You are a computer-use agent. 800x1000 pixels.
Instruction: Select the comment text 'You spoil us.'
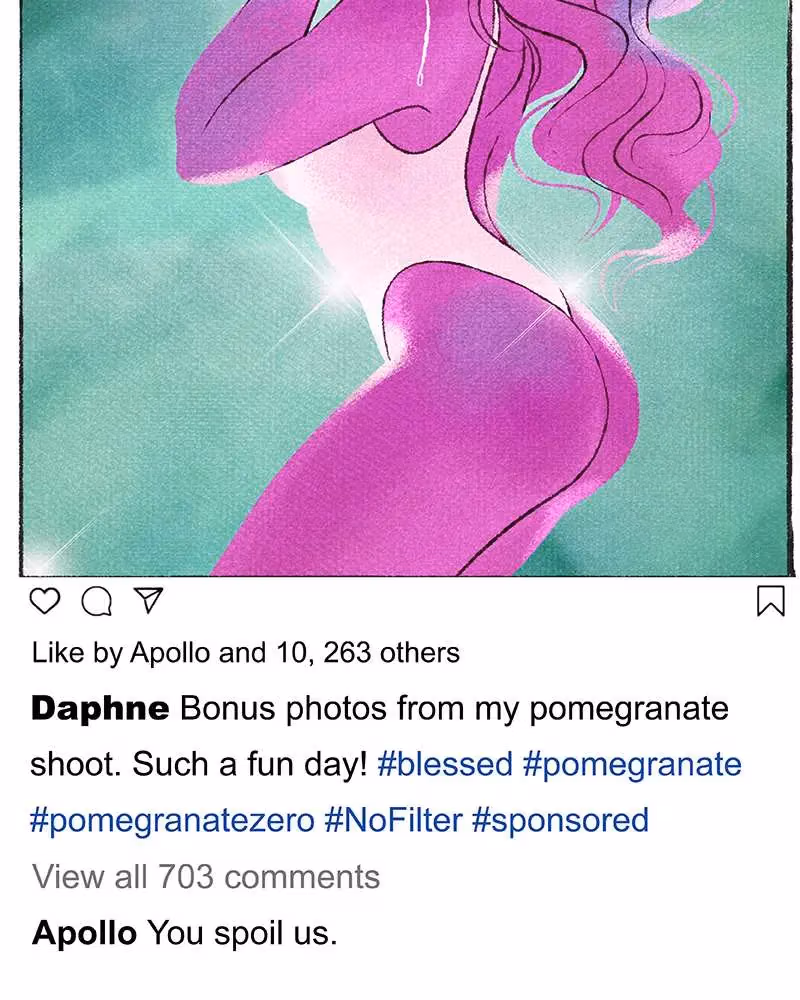242,933
